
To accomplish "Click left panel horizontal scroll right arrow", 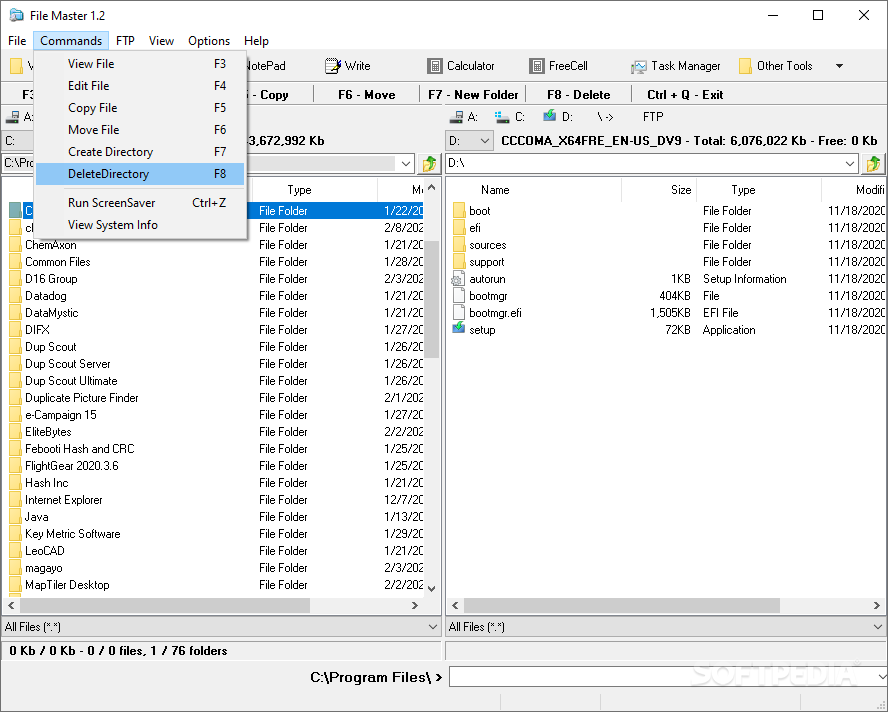I will (415, 605).
